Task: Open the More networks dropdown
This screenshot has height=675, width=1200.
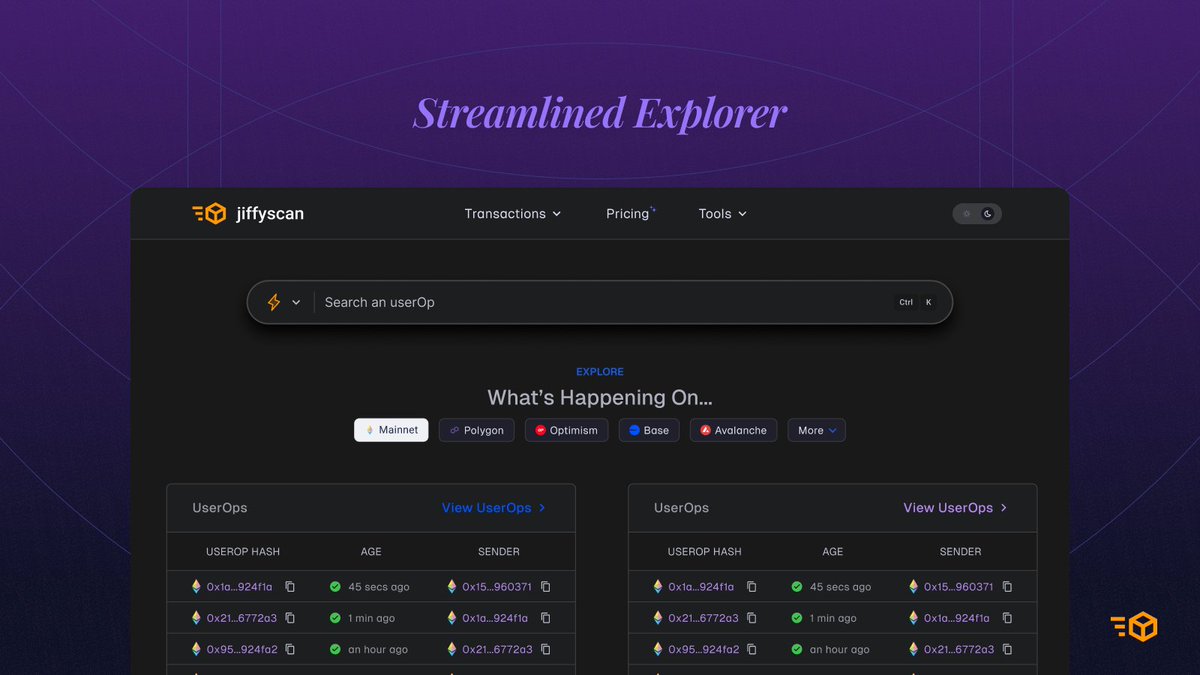Action: click(817, 430)
